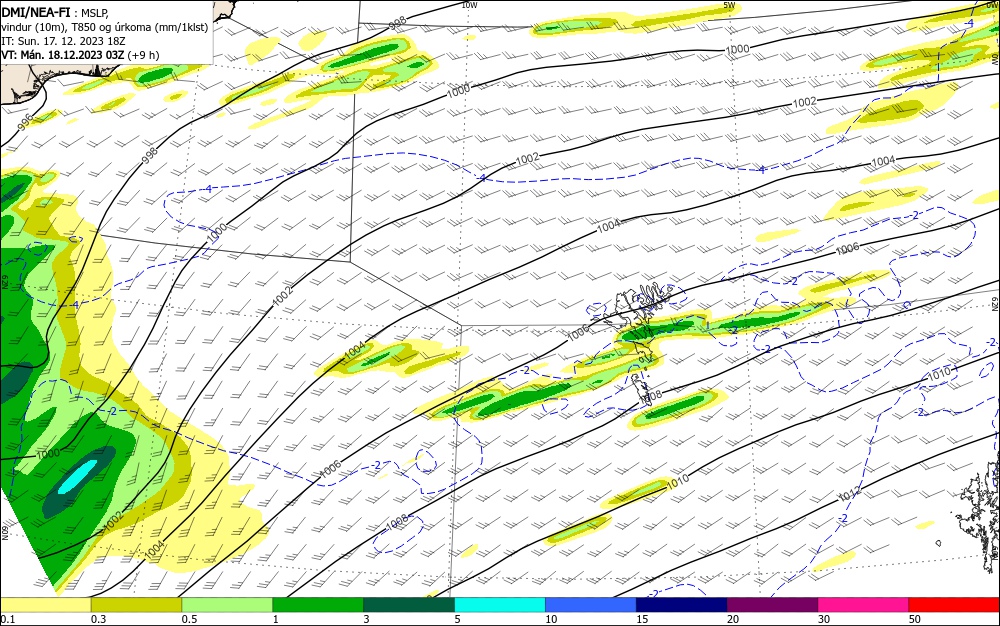Click the '5W' longitude label
Image resolution: width=1000 pixels, height=626 pixels.
(729, 5)
